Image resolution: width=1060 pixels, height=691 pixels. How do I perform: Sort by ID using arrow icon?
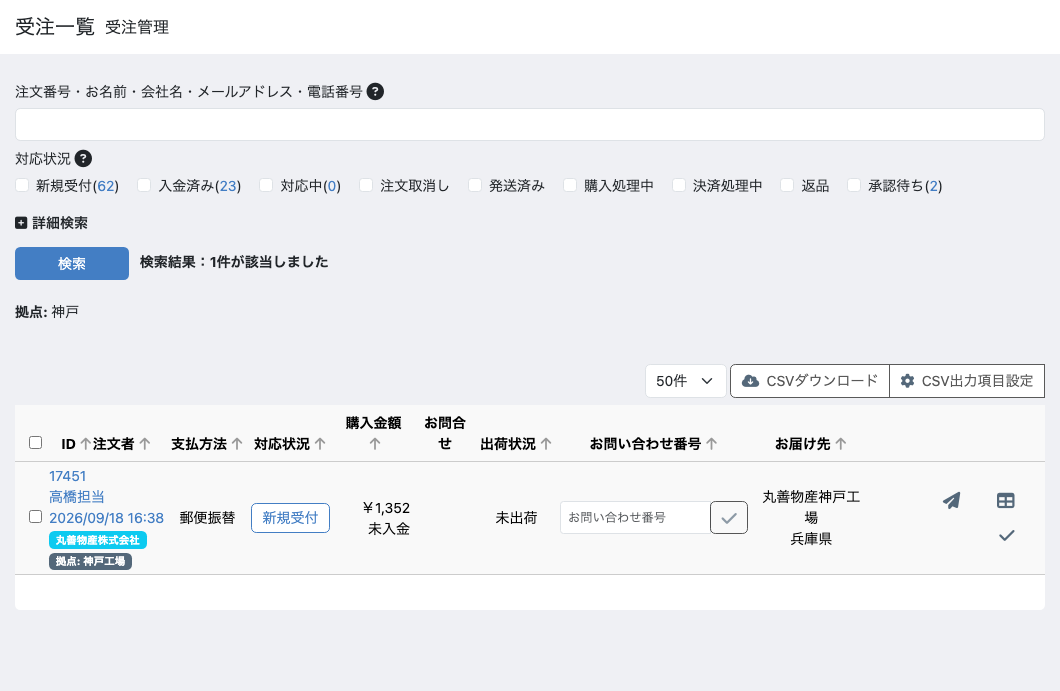pyautogui.click(x=85, y=444)
